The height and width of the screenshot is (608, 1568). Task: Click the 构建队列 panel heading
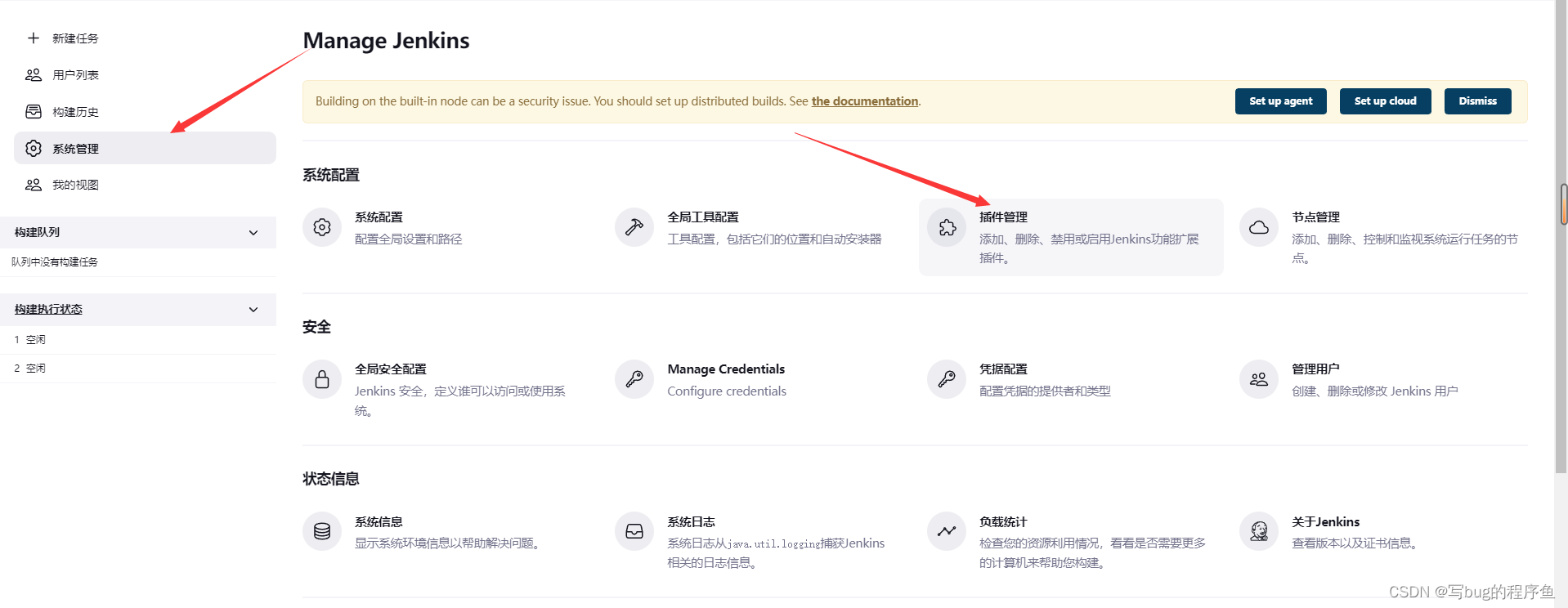tap(38, 232)
